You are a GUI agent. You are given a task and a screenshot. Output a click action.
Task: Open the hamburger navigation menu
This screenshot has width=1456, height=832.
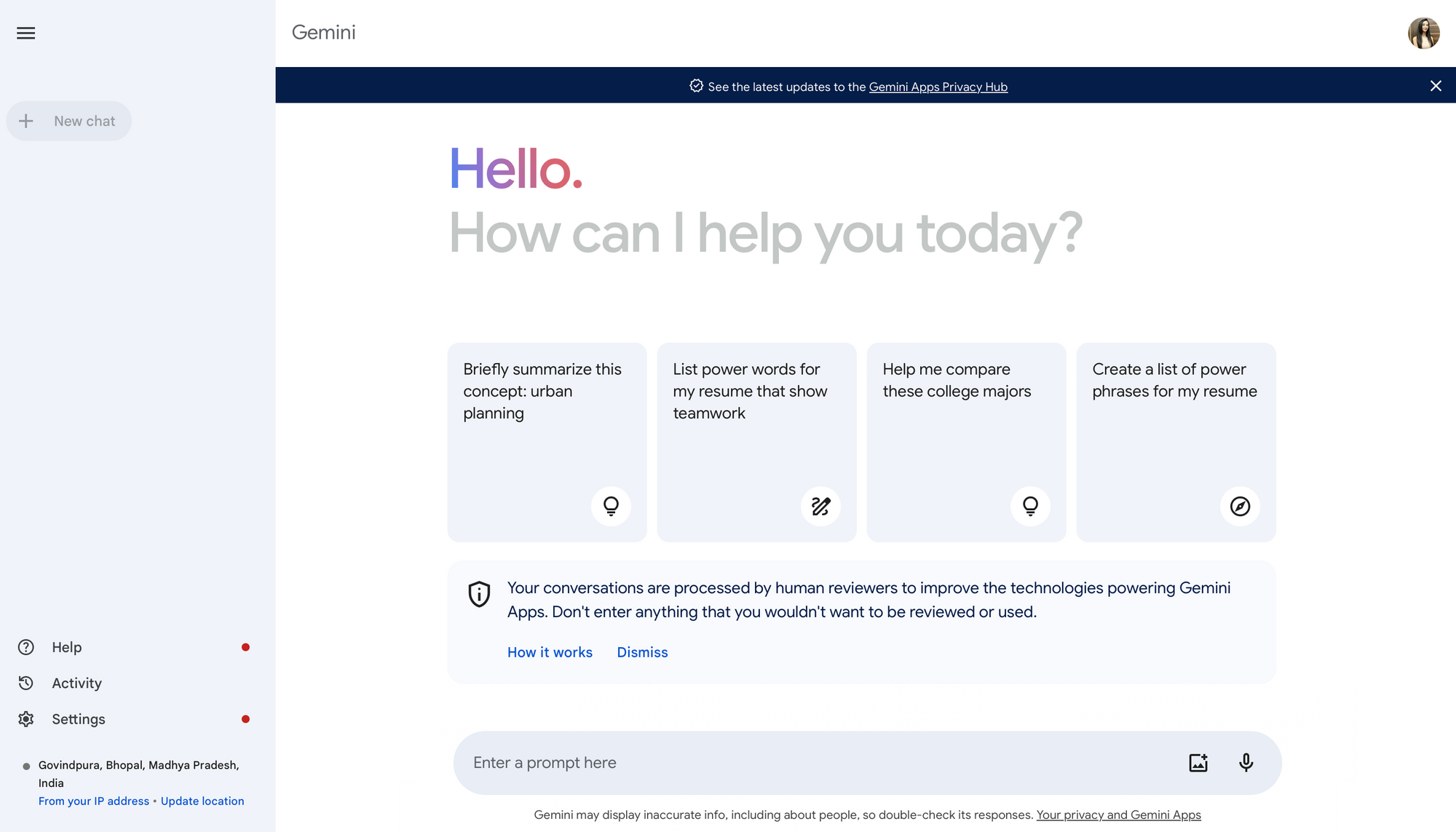pos(25,33)
